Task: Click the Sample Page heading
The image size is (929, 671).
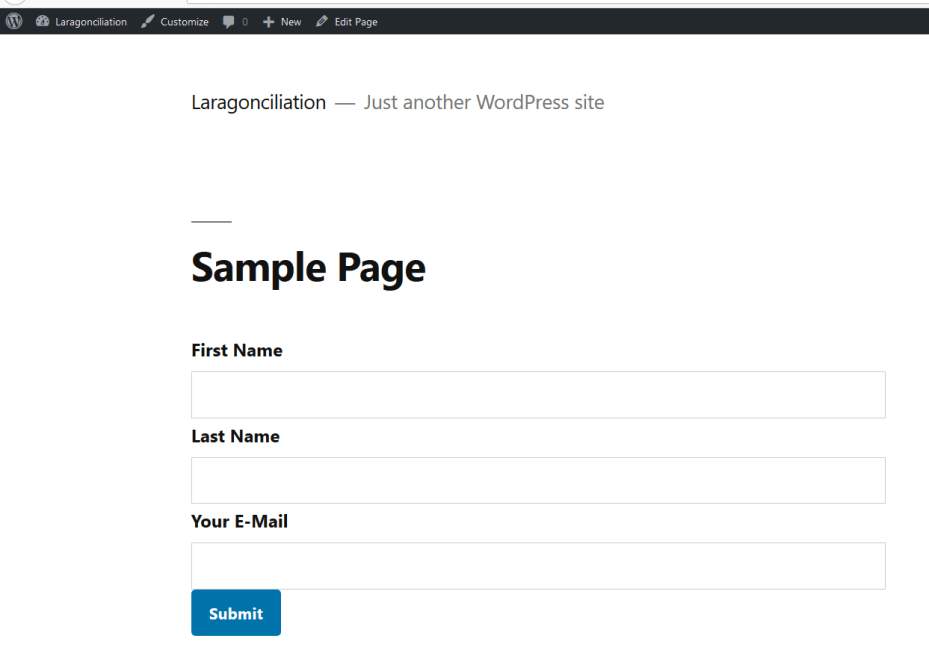Action: [308, 267]
